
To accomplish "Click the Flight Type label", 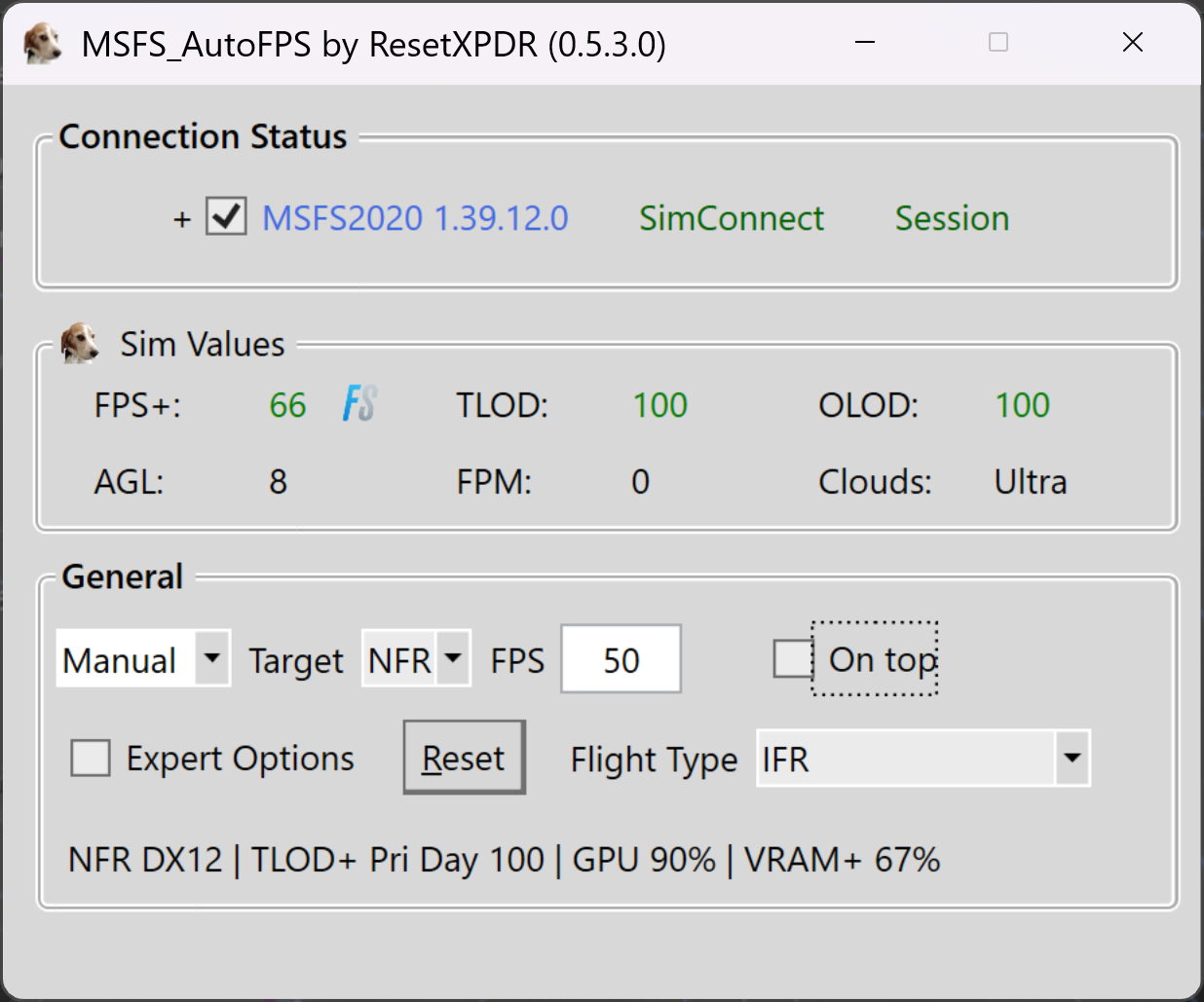I will 654,760.
